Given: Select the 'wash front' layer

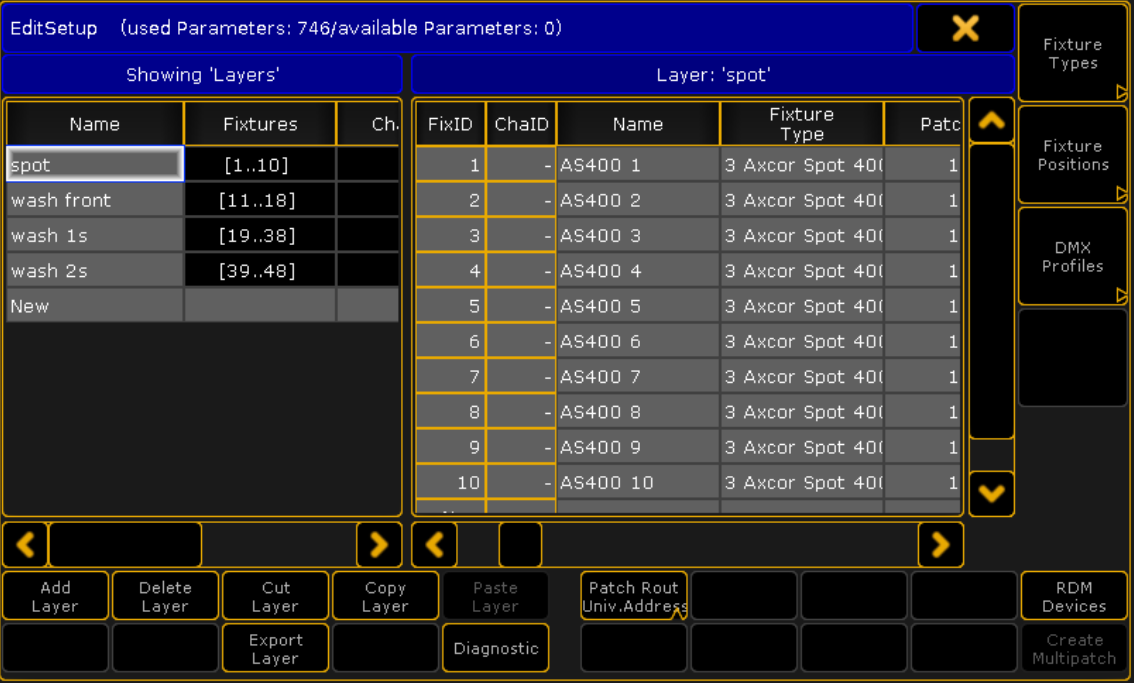Looking at the screenshot, I should point(95,200).
